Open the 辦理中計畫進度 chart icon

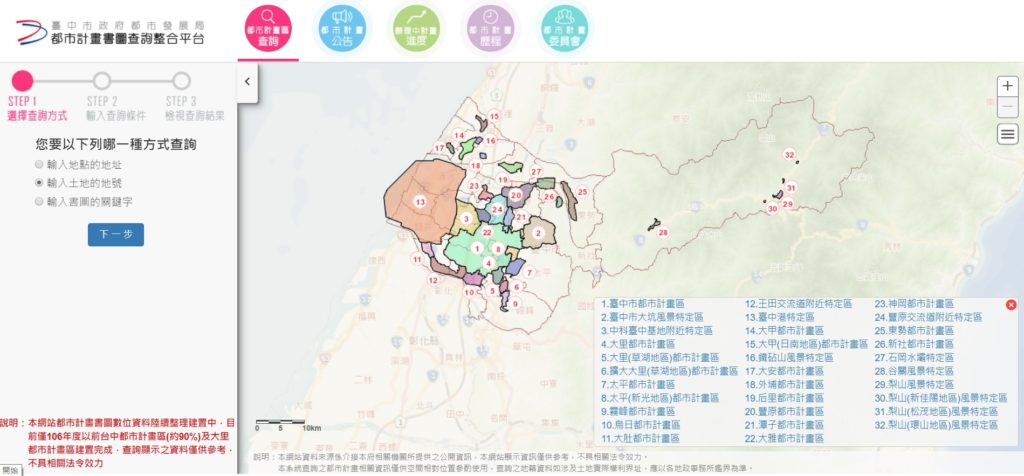point(417,29)
